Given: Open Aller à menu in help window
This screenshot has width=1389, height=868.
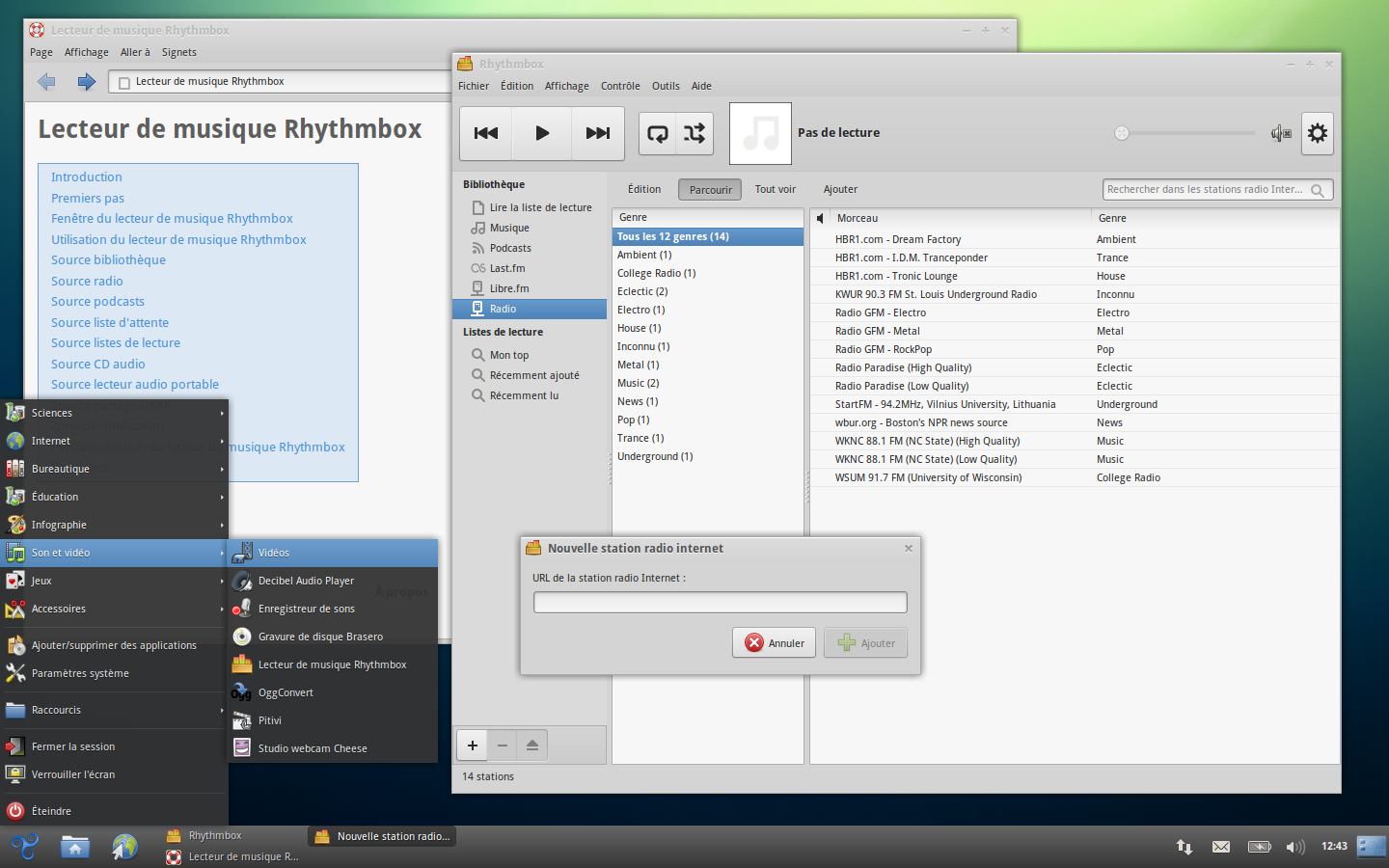Looking at the screenshot, I should [135, 52].
